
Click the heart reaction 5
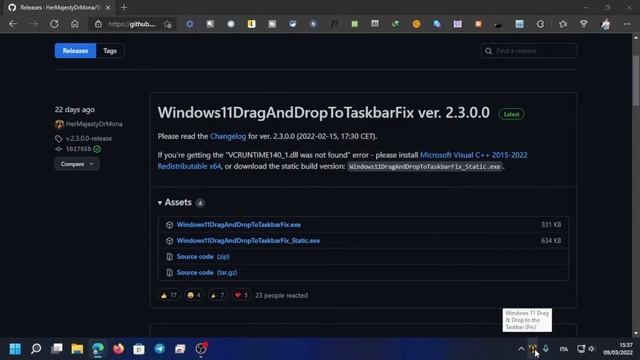(241, 295)
